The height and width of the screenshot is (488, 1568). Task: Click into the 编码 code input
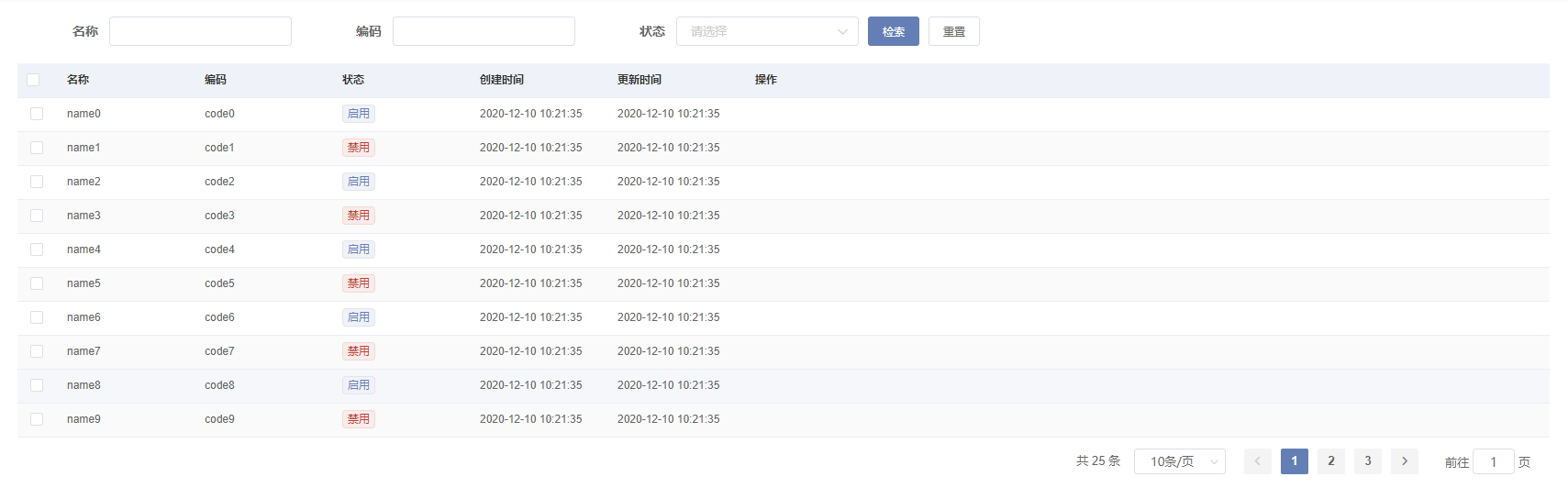click(484, 31)
